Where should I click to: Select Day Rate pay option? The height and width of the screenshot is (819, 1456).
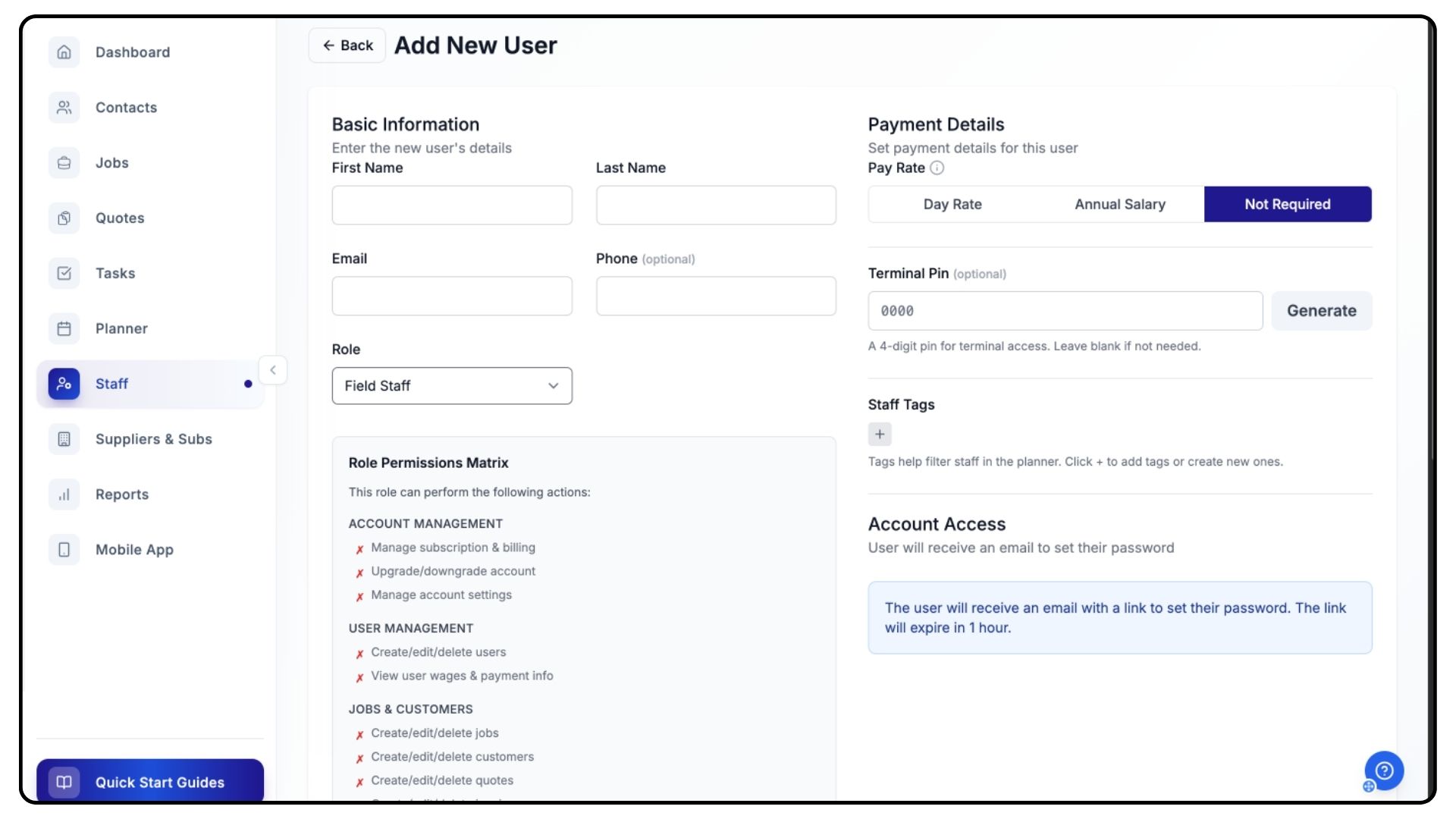tap(952, 205)
